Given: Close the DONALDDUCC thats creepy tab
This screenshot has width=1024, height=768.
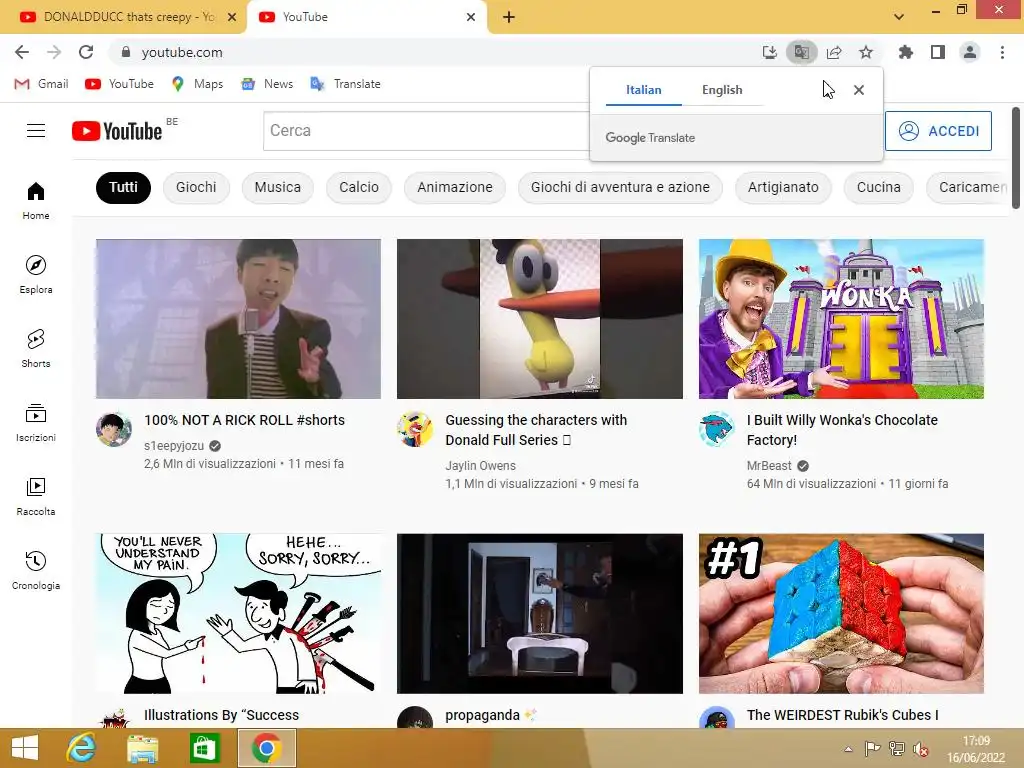Looking at the screenshot, I should pyautogui.click(x=232, y=17).
